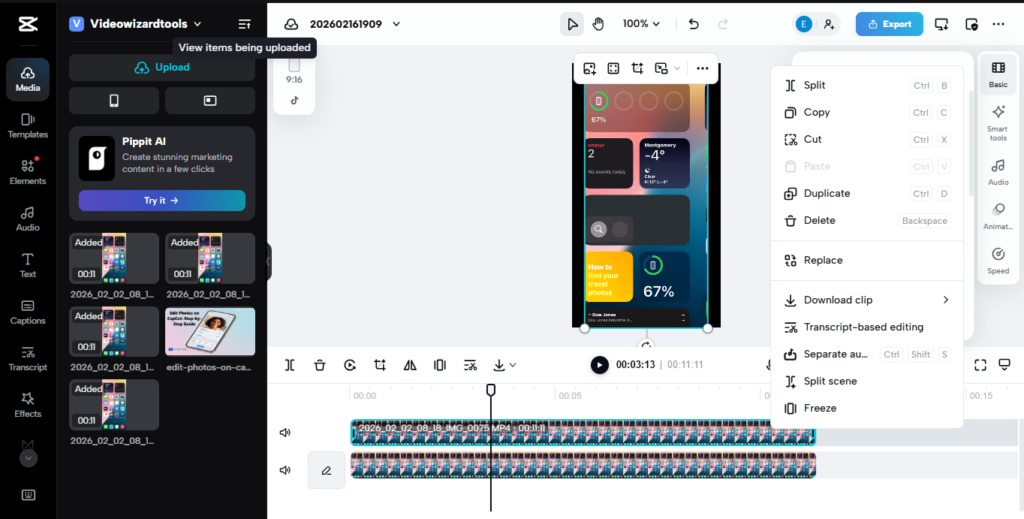Viewport: 1024px width, 519px height.
Task: Open the Basic tab in right panel
Action: (998, 74)
